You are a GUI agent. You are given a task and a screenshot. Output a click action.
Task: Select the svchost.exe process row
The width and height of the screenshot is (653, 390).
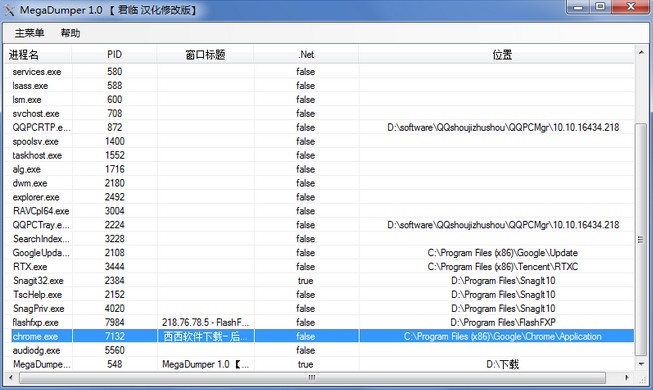(319, 113)
